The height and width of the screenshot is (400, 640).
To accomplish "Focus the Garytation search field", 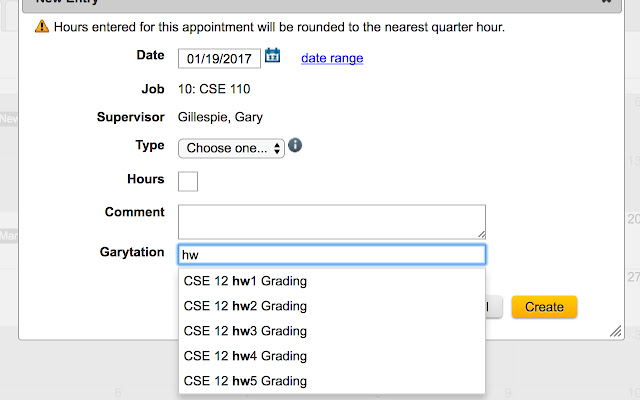I will pos(331,255).
